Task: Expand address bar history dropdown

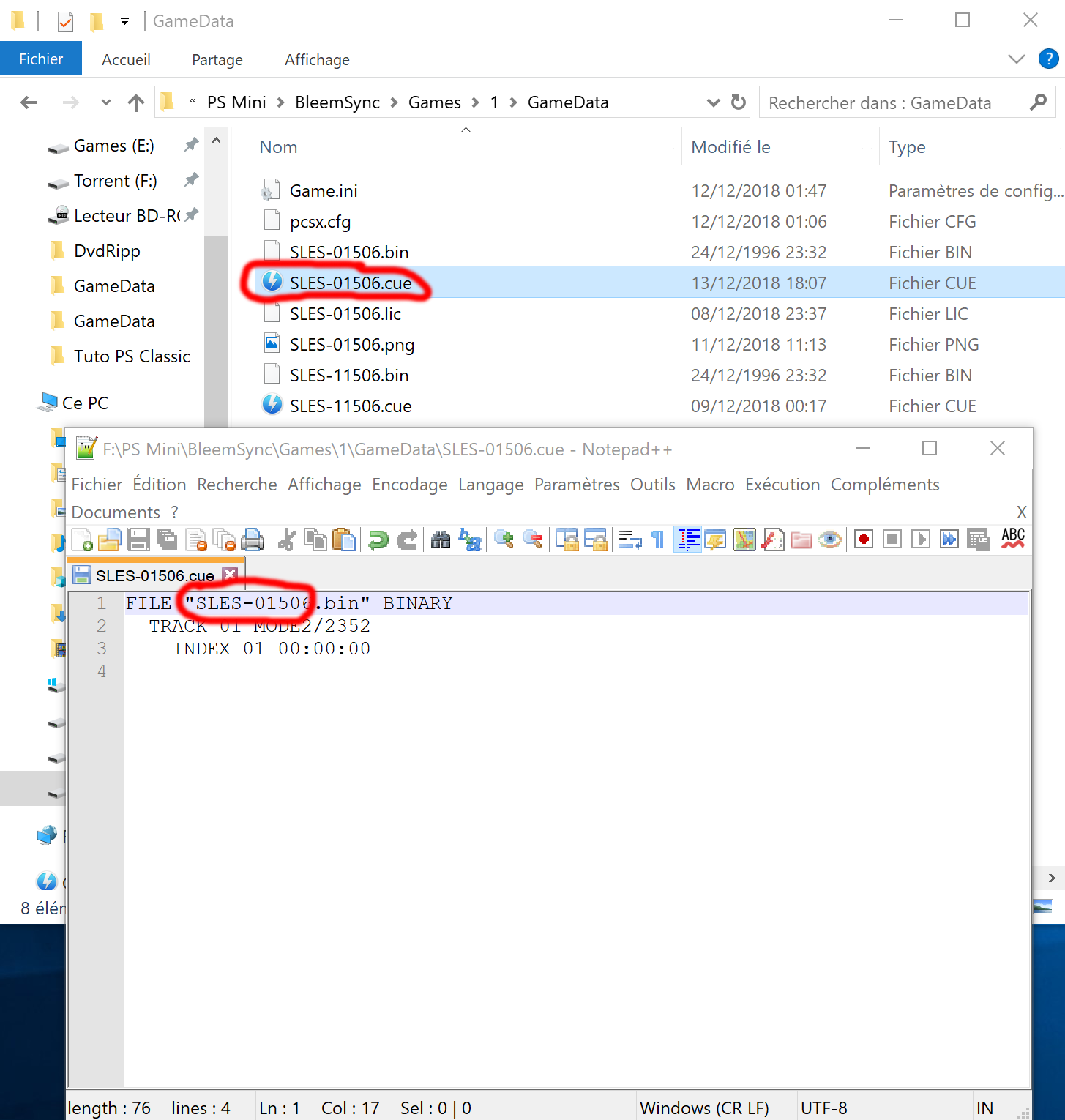Action: pos(713,102)
